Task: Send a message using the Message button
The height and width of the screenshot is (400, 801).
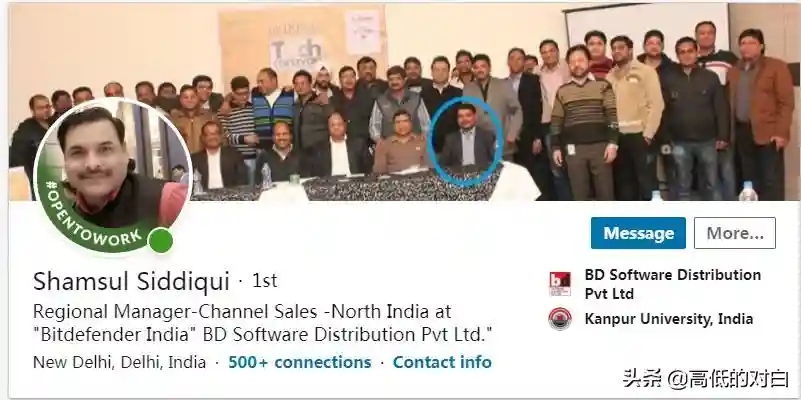Action: pos(638,233)
